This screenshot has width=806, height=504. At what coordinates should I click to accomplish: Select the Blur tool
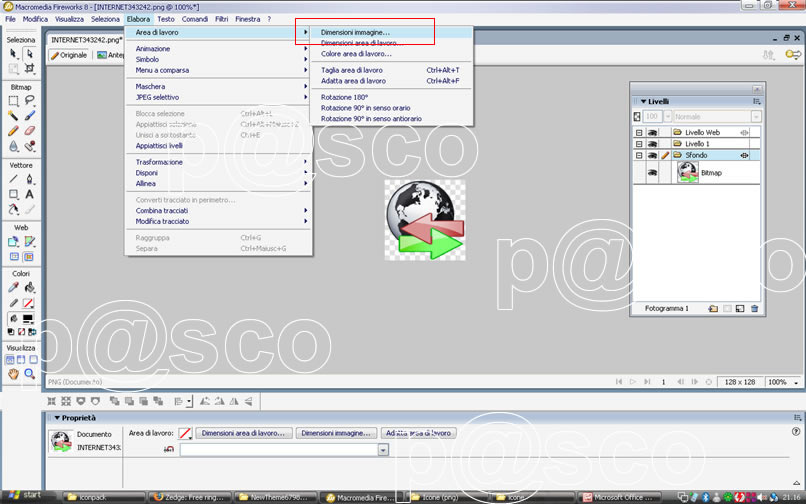point(13,147)
